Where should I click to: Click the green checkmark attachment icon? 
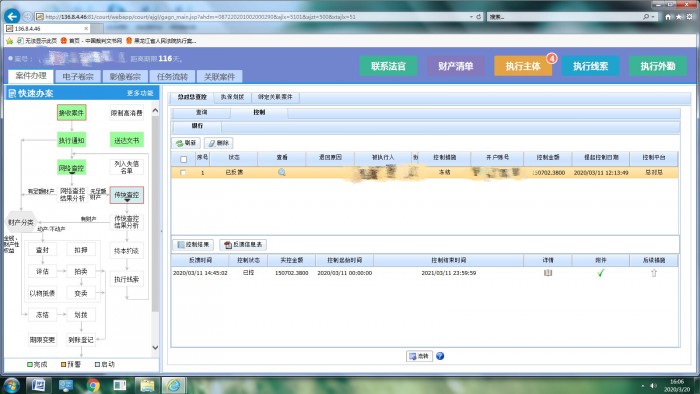point(601,273)
